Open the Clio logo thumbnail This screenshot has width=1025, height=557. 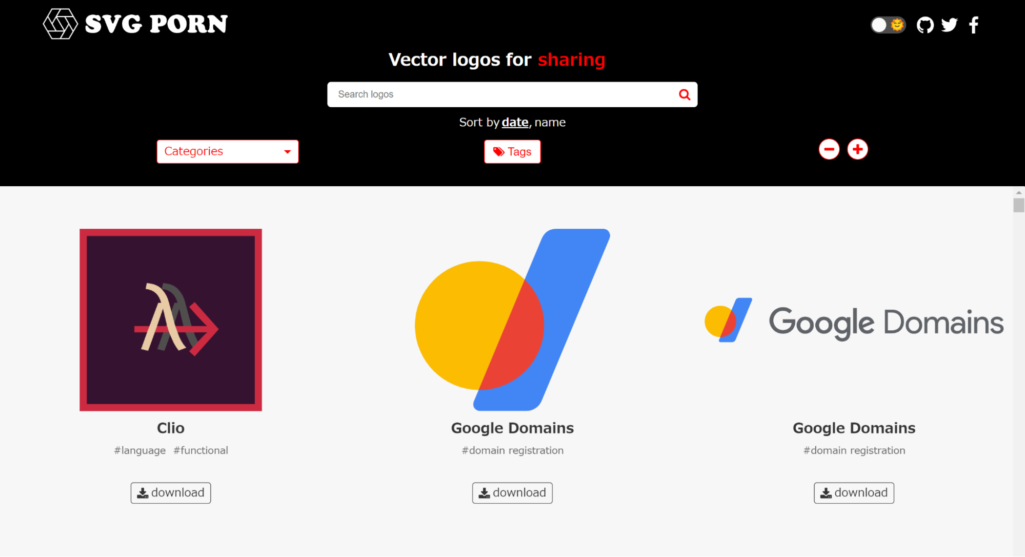(171, 320)
